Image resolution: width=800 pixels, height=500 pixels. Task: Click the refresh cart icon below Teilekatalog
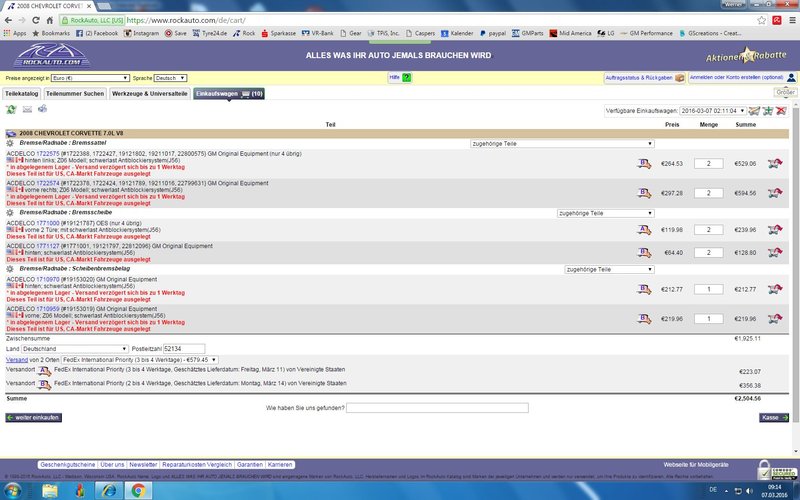click(x=11, y=109)
